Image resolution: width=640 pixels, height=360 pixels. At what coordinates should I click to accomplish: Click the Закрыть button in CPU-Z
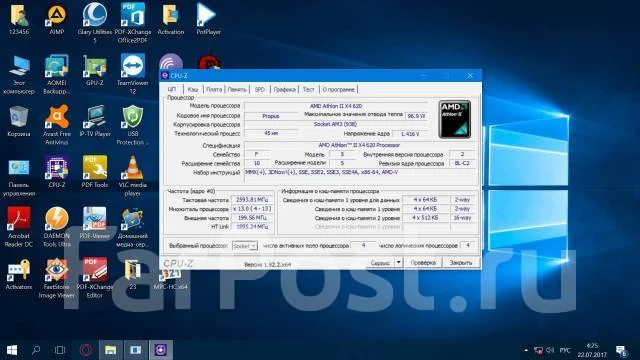461,262
